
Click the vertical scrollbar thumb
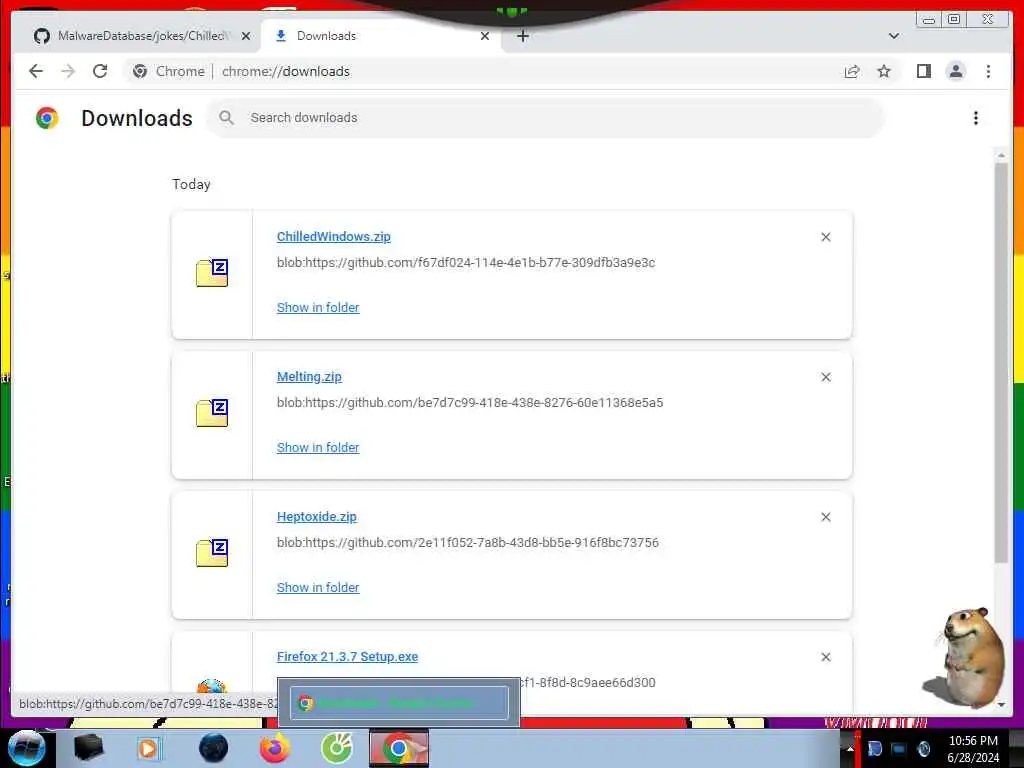click(1001, 362)
